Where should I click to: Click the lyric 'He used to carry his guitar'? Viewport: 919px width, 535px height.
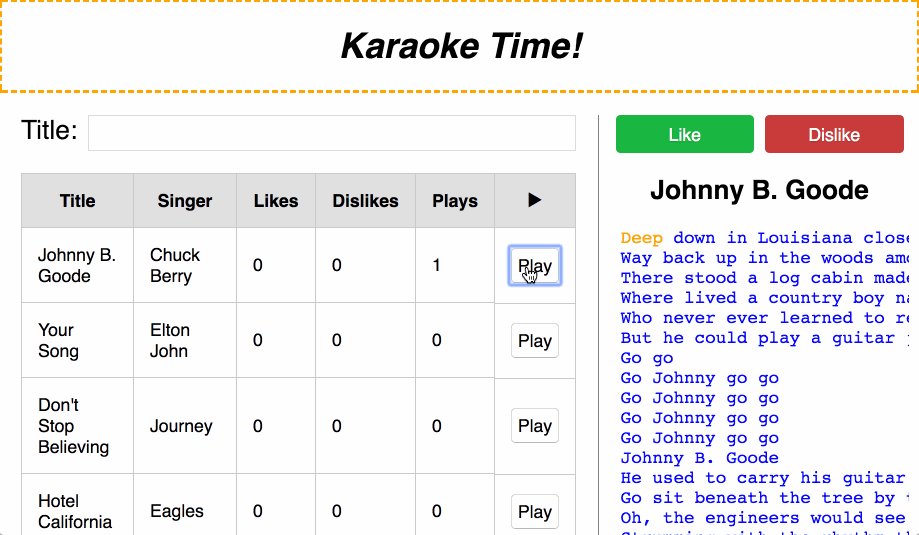click(x=763, y=478)
